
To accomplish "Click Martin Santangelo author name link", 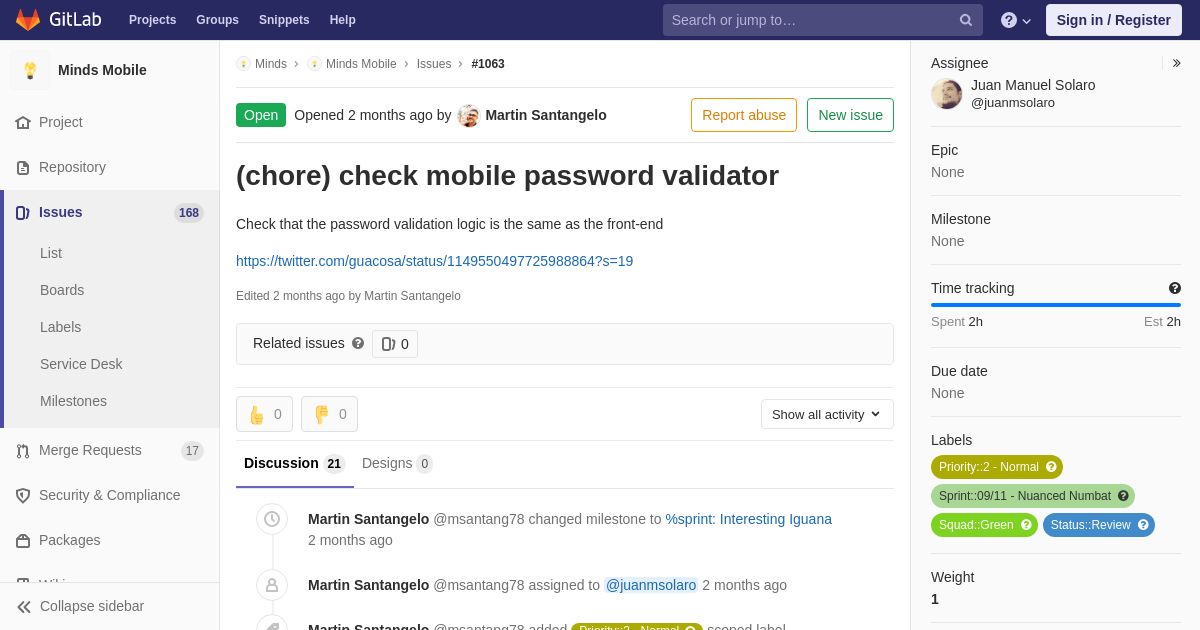I will (x=546, y=115).
